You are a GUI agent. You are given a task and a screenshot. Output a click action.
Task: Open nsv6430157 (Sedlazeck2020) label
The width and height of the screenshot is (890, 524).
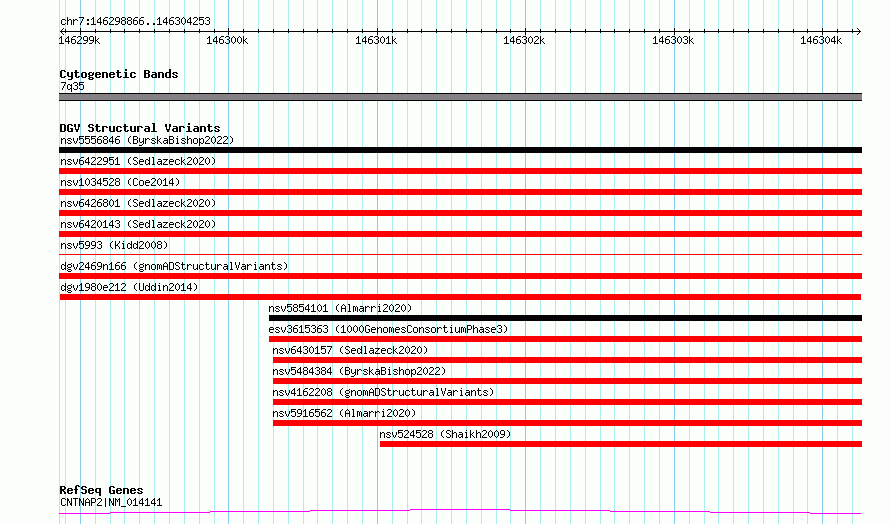(350, 350)
